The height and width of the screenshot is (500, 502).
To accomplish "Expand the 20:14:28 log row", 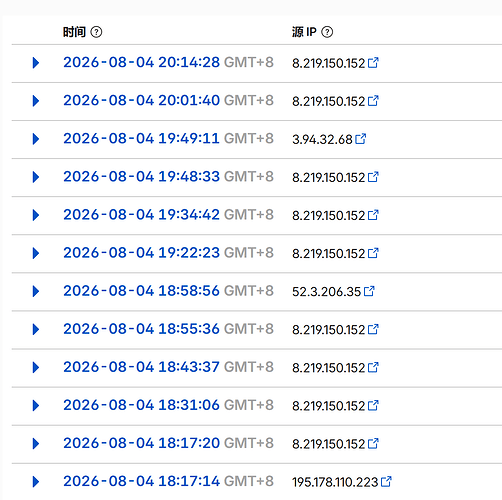I will [x=36, y=63].
